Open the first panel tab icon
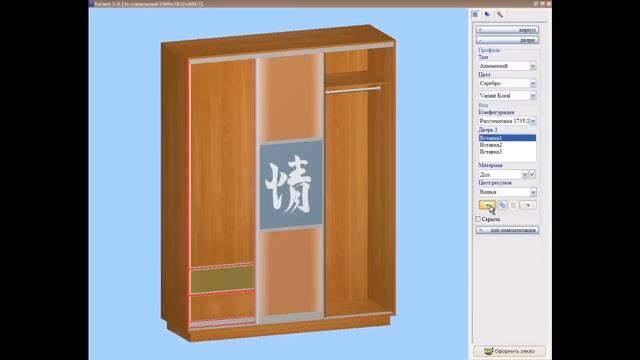 tap(476, 15)
